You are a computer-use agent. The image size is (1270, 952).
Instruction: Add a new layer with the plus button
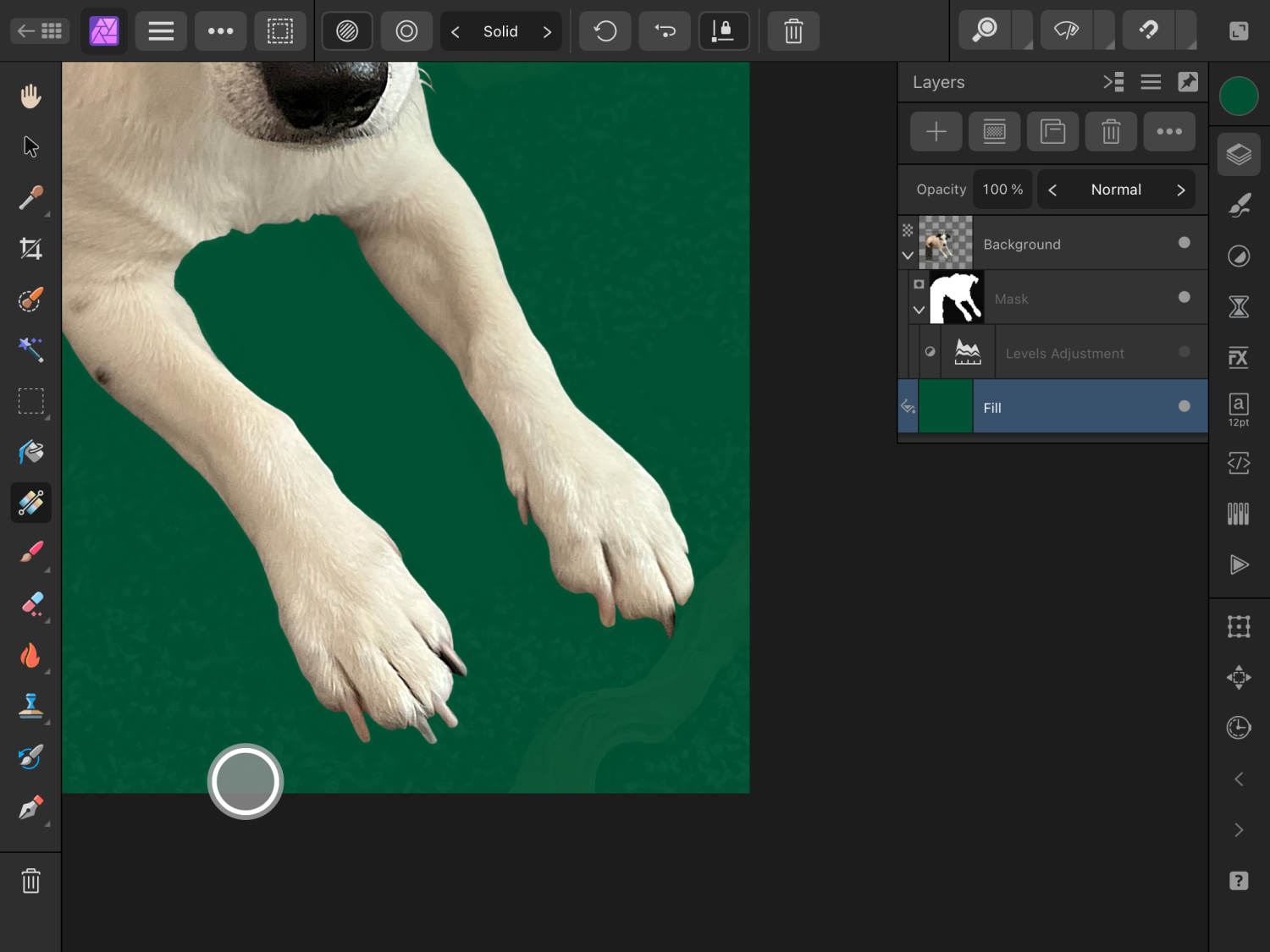tap(936, 131)
